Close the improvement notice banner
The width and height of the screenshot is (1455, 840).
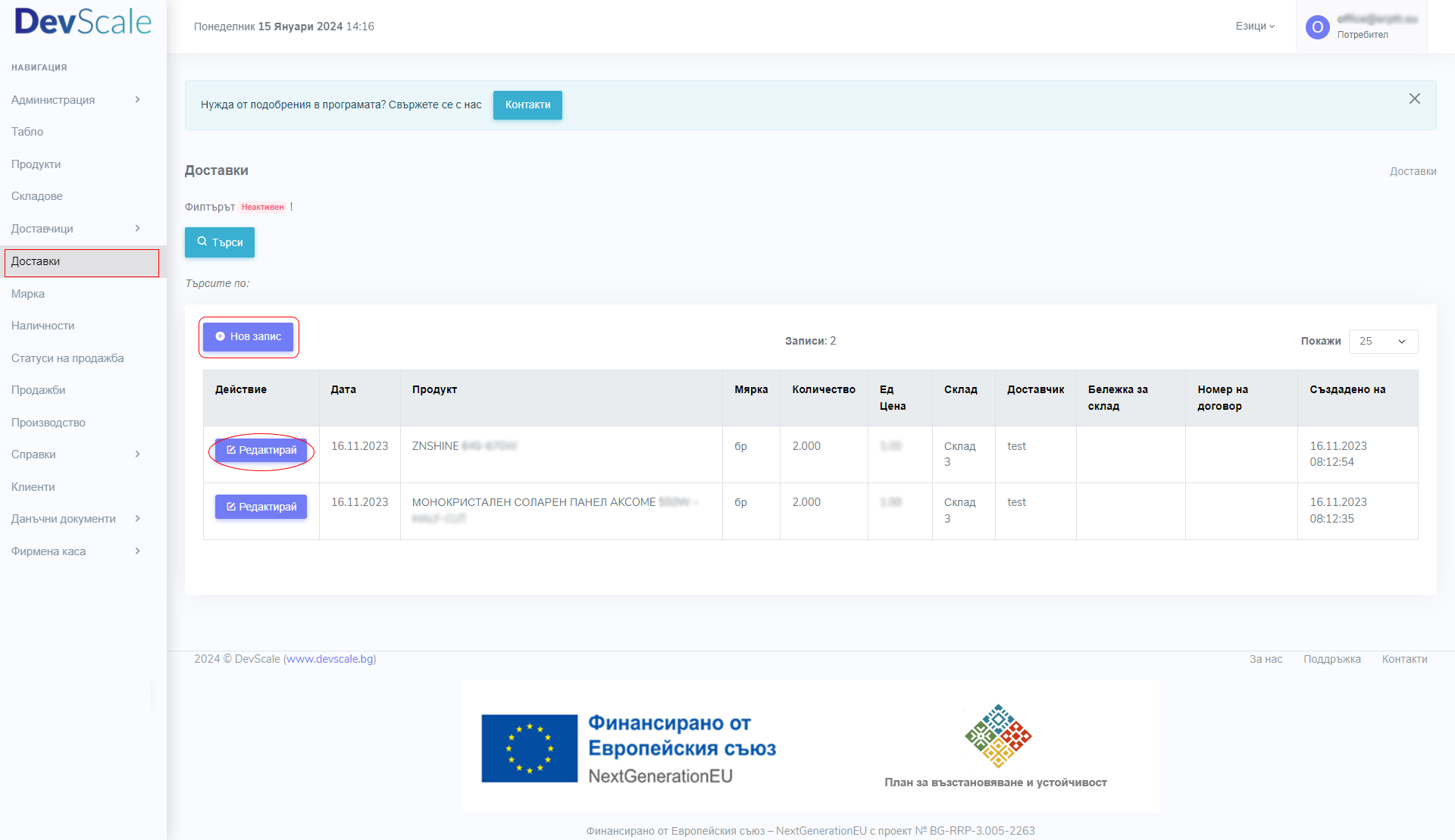(x=1414, y=99)
